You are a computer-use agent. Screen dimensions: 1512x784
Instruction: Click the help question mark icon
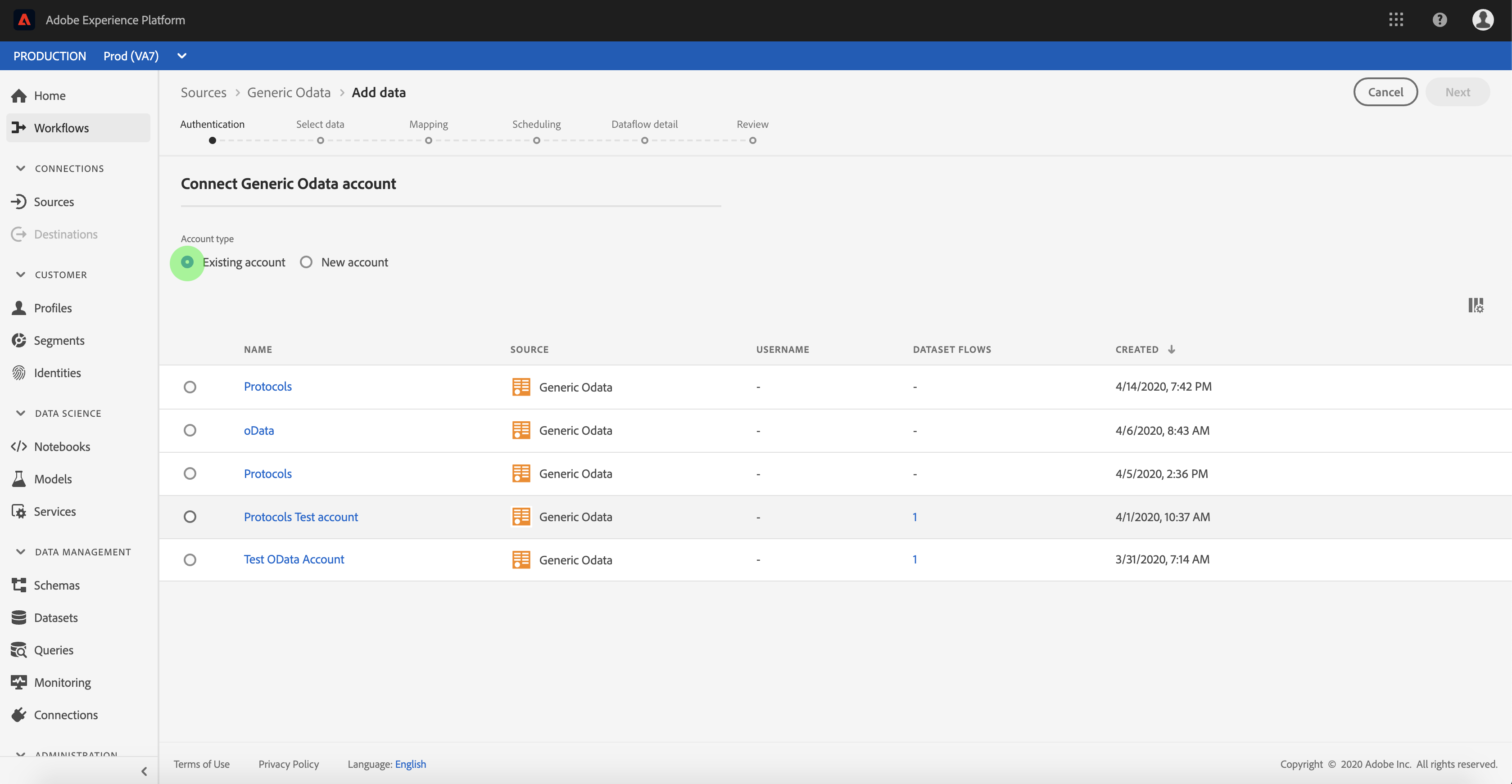click(x=1439, y=20)
